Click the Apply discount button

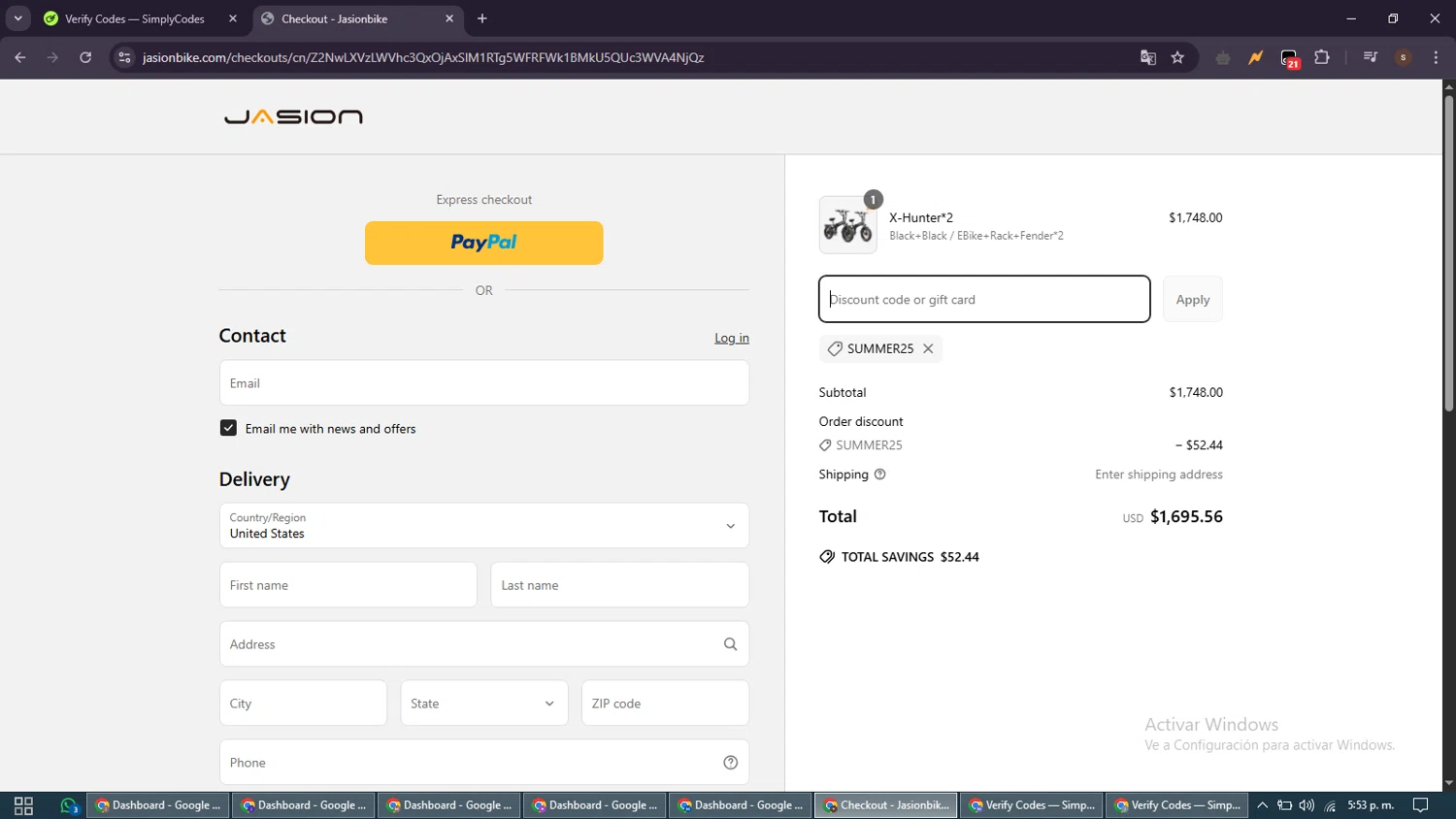(x=1193, y=299)
